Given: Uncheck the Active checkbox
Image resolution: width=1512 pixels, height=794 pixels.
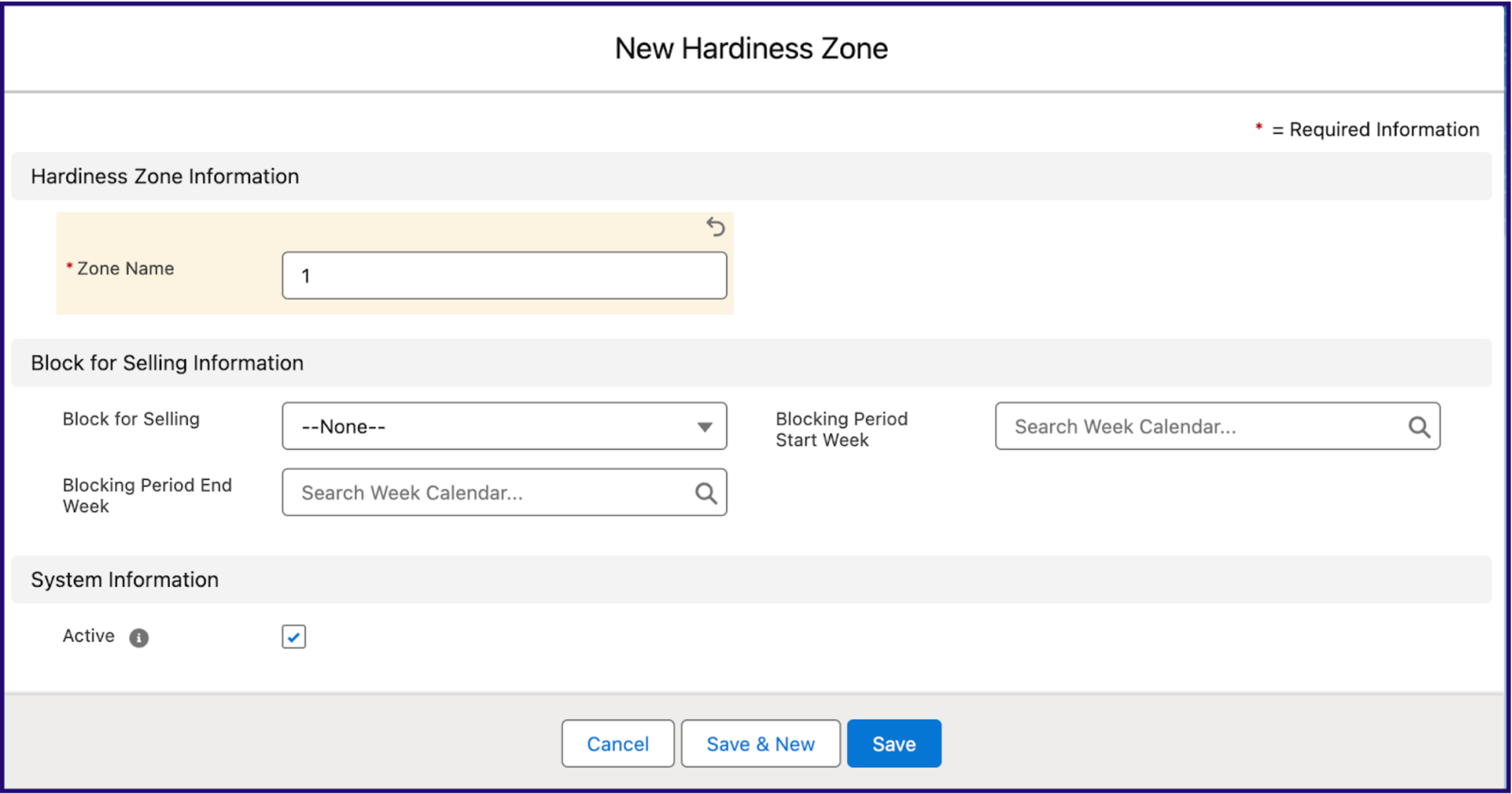Looking at the screenshot, I should (x=293, y=636).
